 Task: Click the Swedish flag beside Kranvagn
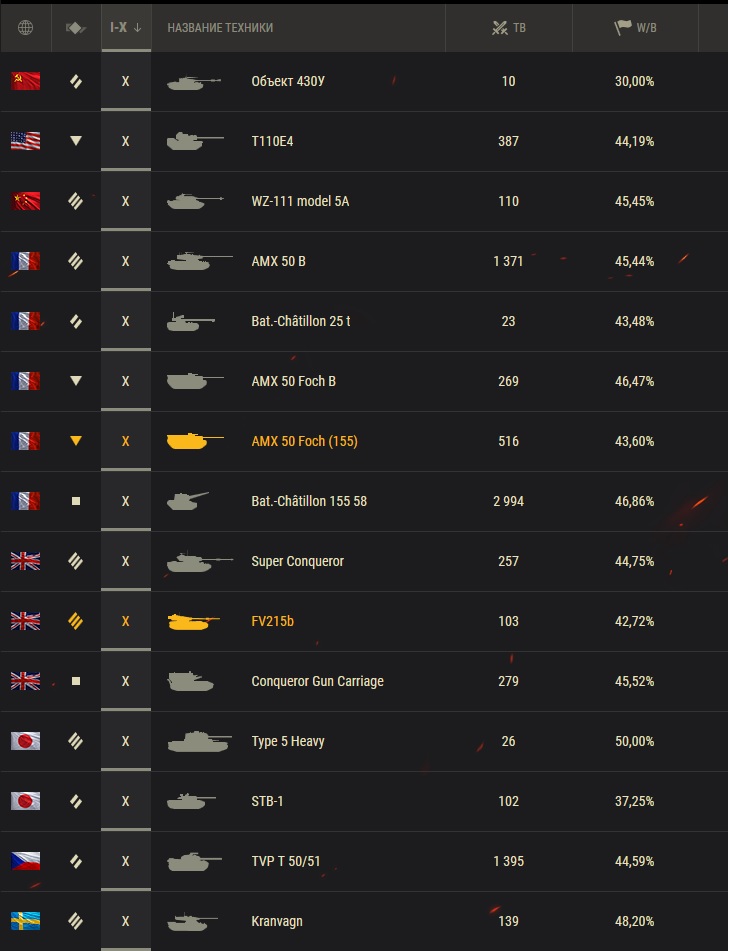click(25, 921)
